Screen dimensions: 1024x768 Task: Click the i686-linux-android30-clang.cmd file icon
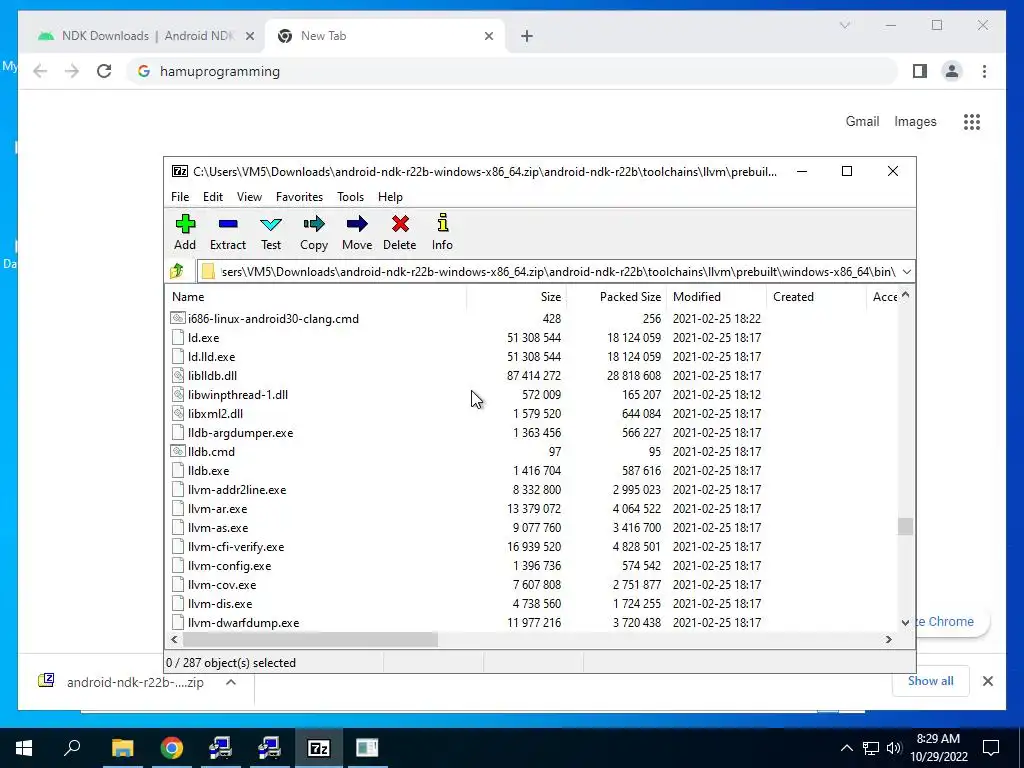click(x=177, y=319)
